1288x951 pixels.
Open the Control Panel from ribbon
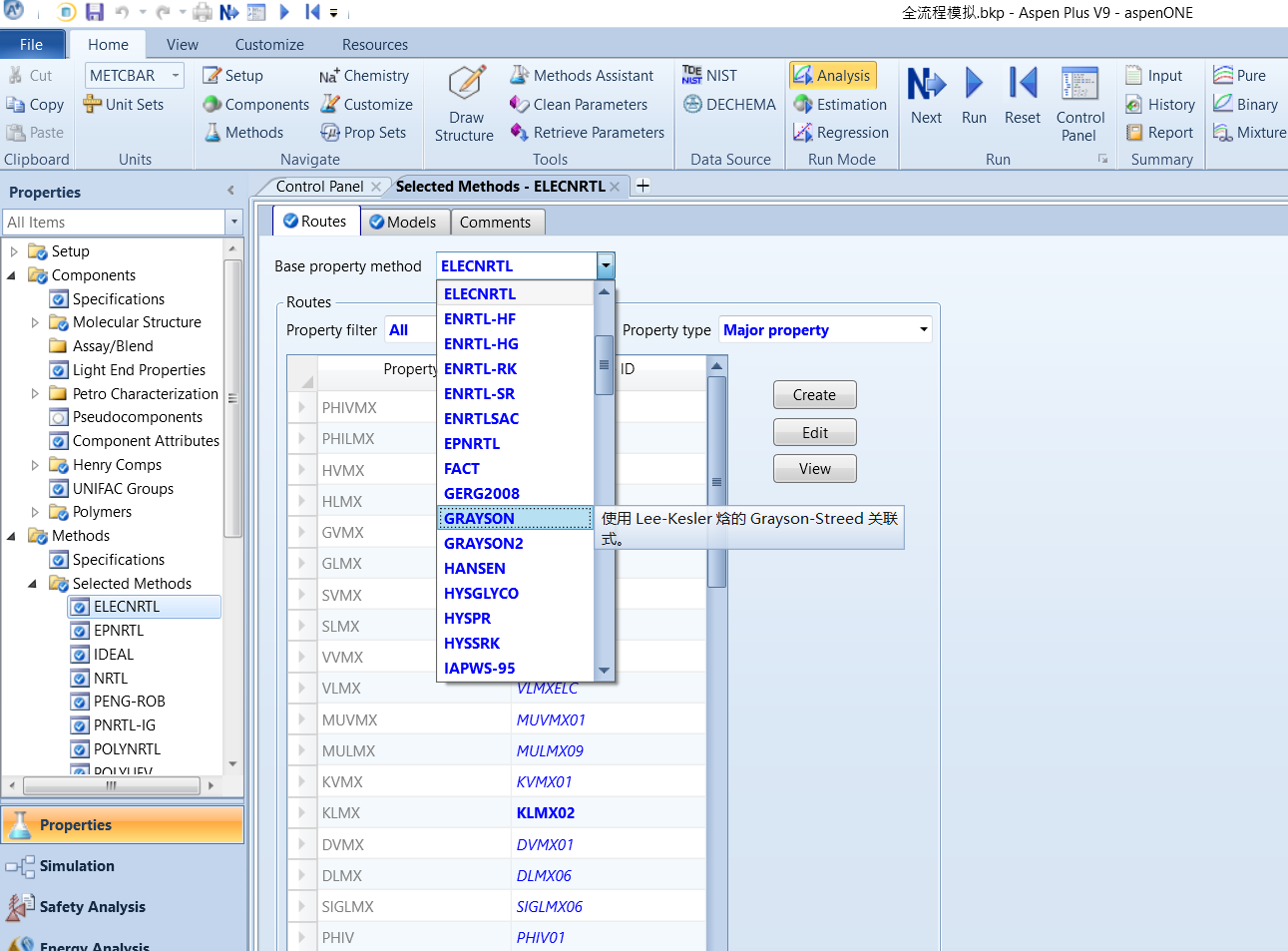tap(1079, 104)
